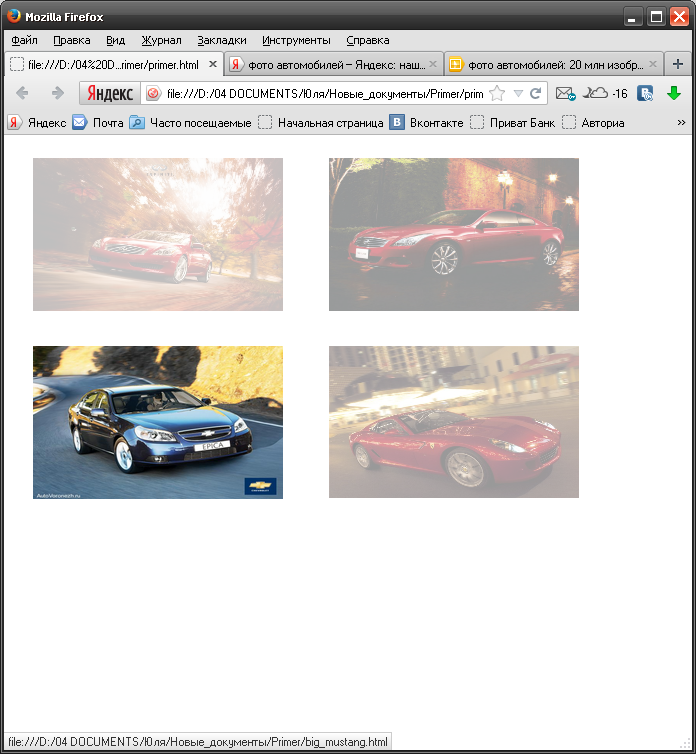This screenshot has height=754, width=696.
Task: Click the blue Chevrolet Epica thumbnail
Action: tap(158, 422)
